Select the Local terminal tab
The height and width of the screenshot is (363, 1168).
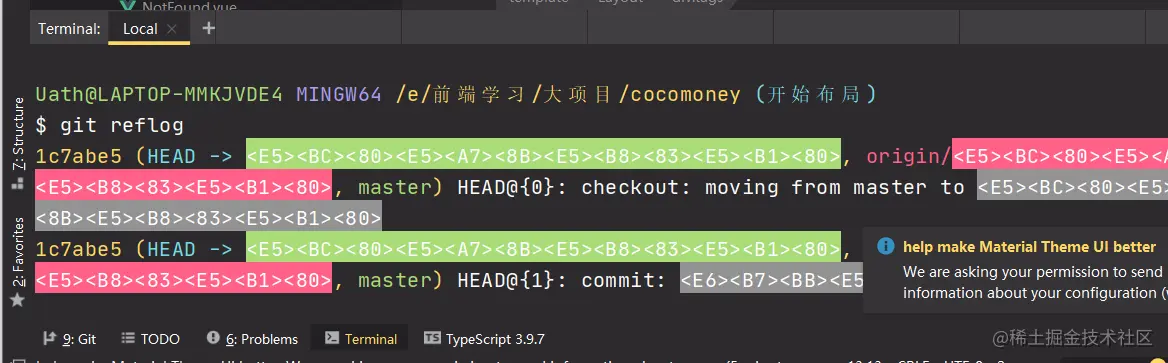(148, 29)
